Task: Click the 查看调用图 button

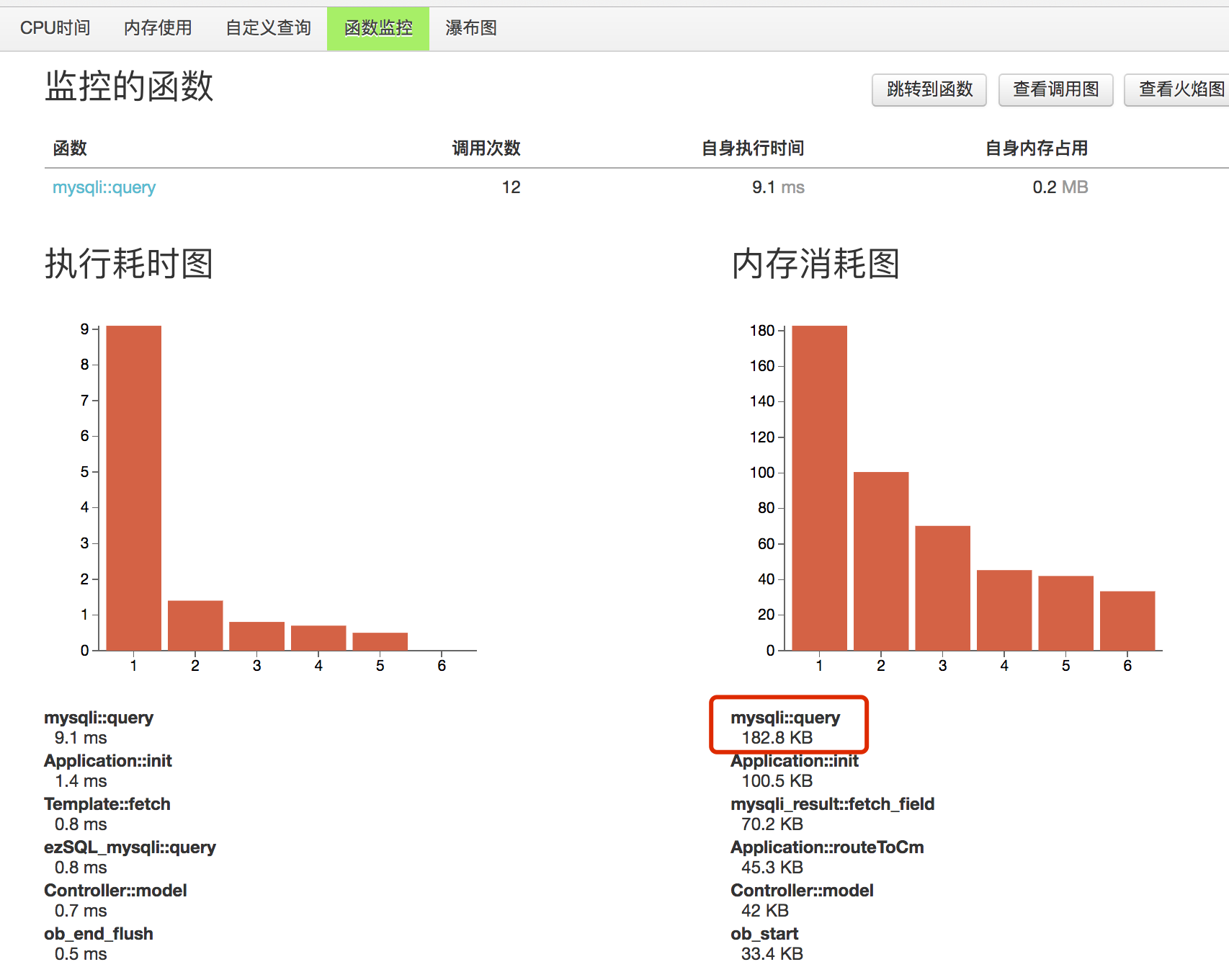Action: pyautogui.click(x=1056, y=89)
